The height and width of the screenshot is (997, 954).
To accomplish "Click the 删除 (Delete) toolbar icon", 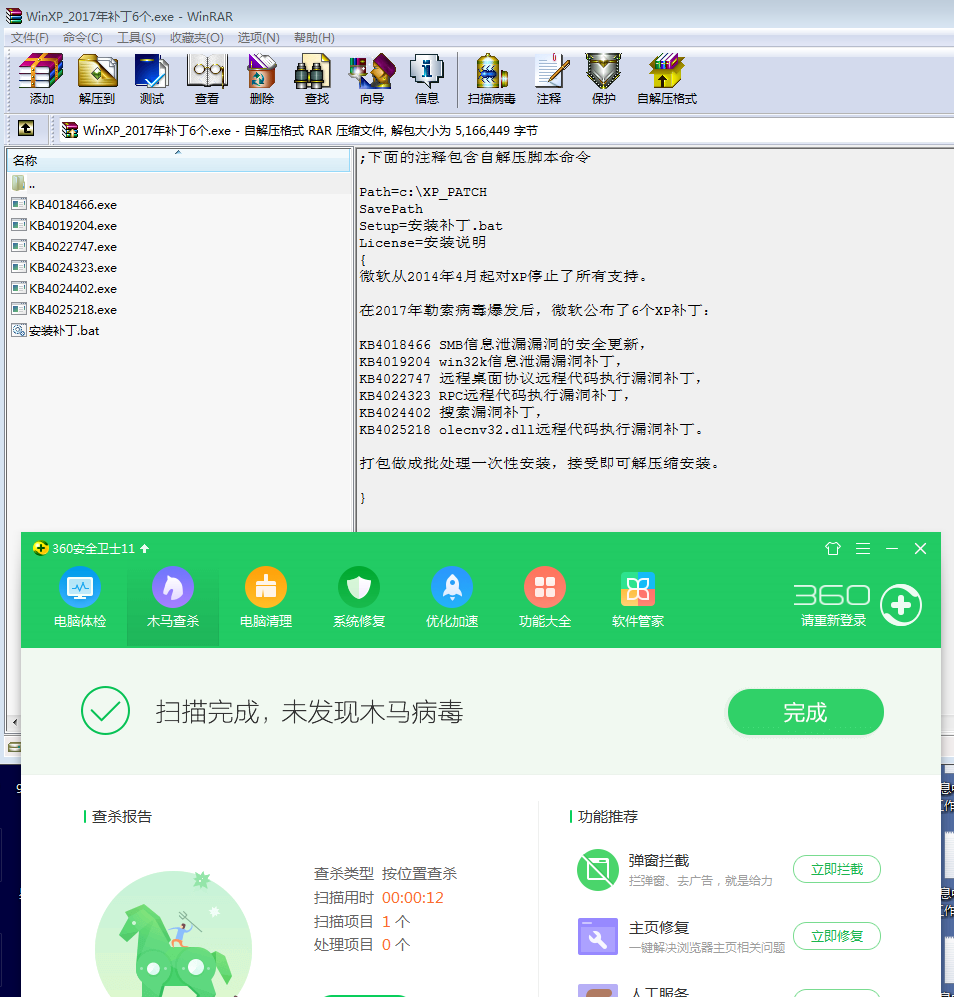I will coord(261,79).
